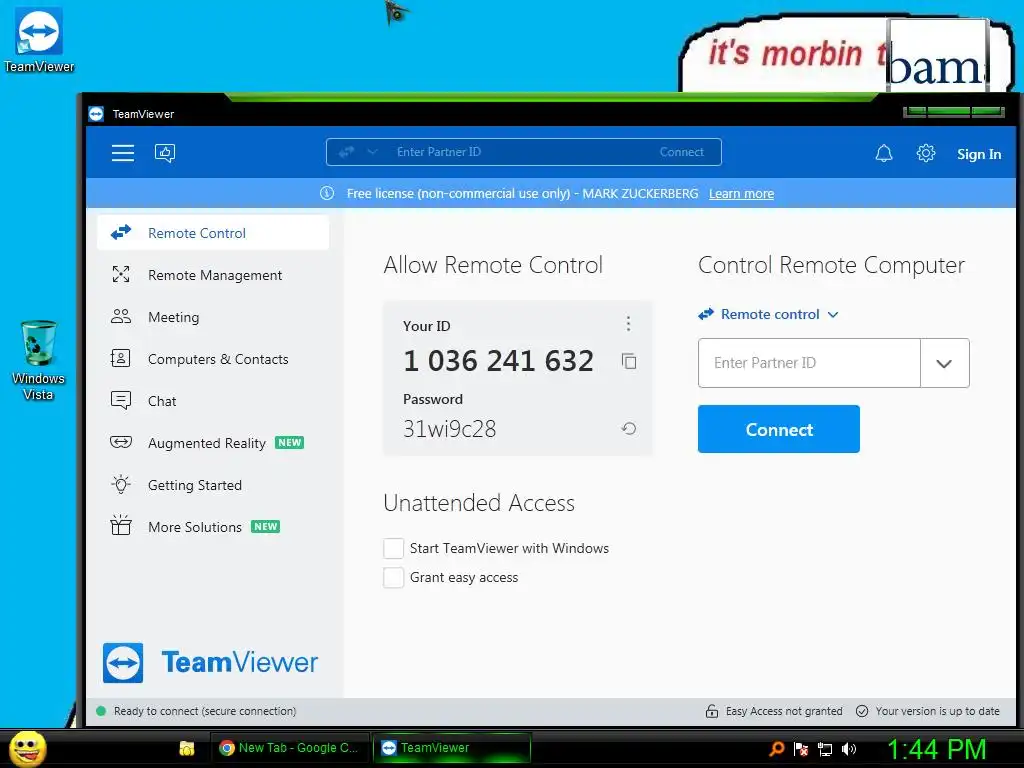Click Your version is up to date text
The image size is (1024, 768).
pos(937,711)
